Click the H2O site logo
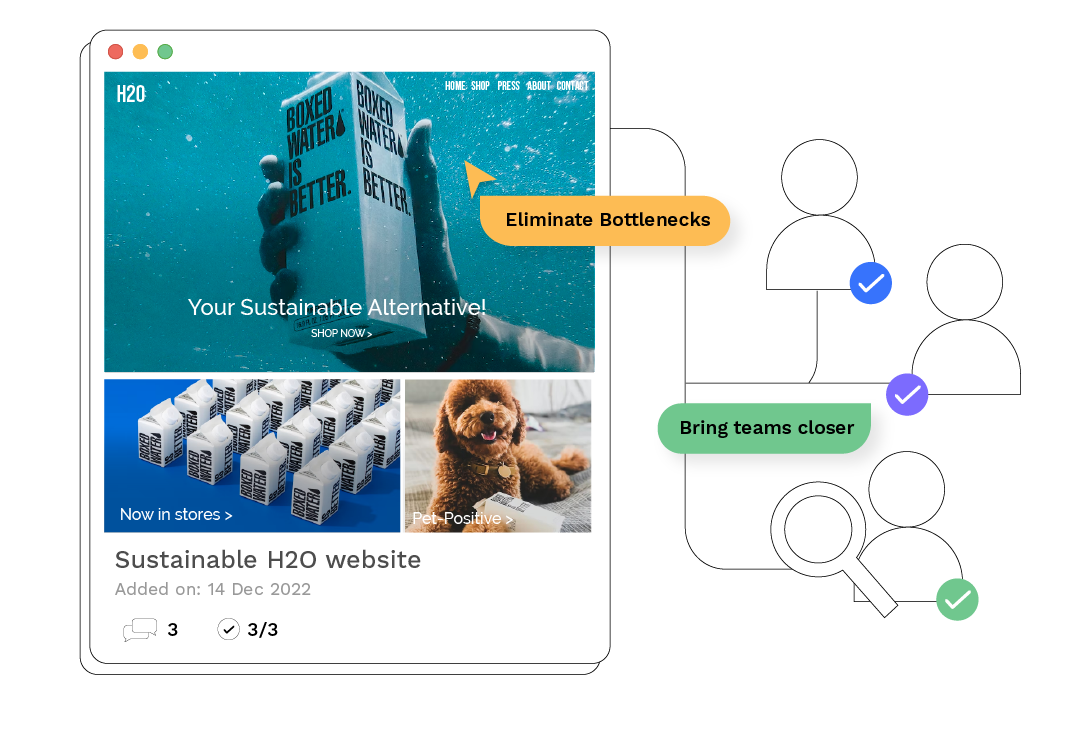1070x739 pixels. tap(131, 94)
